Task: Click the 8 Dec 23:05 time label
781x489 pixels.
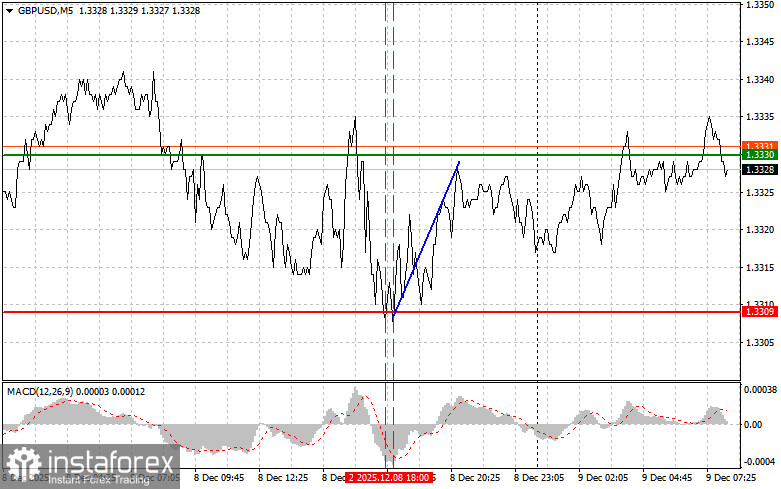Action: coord(539,478)
